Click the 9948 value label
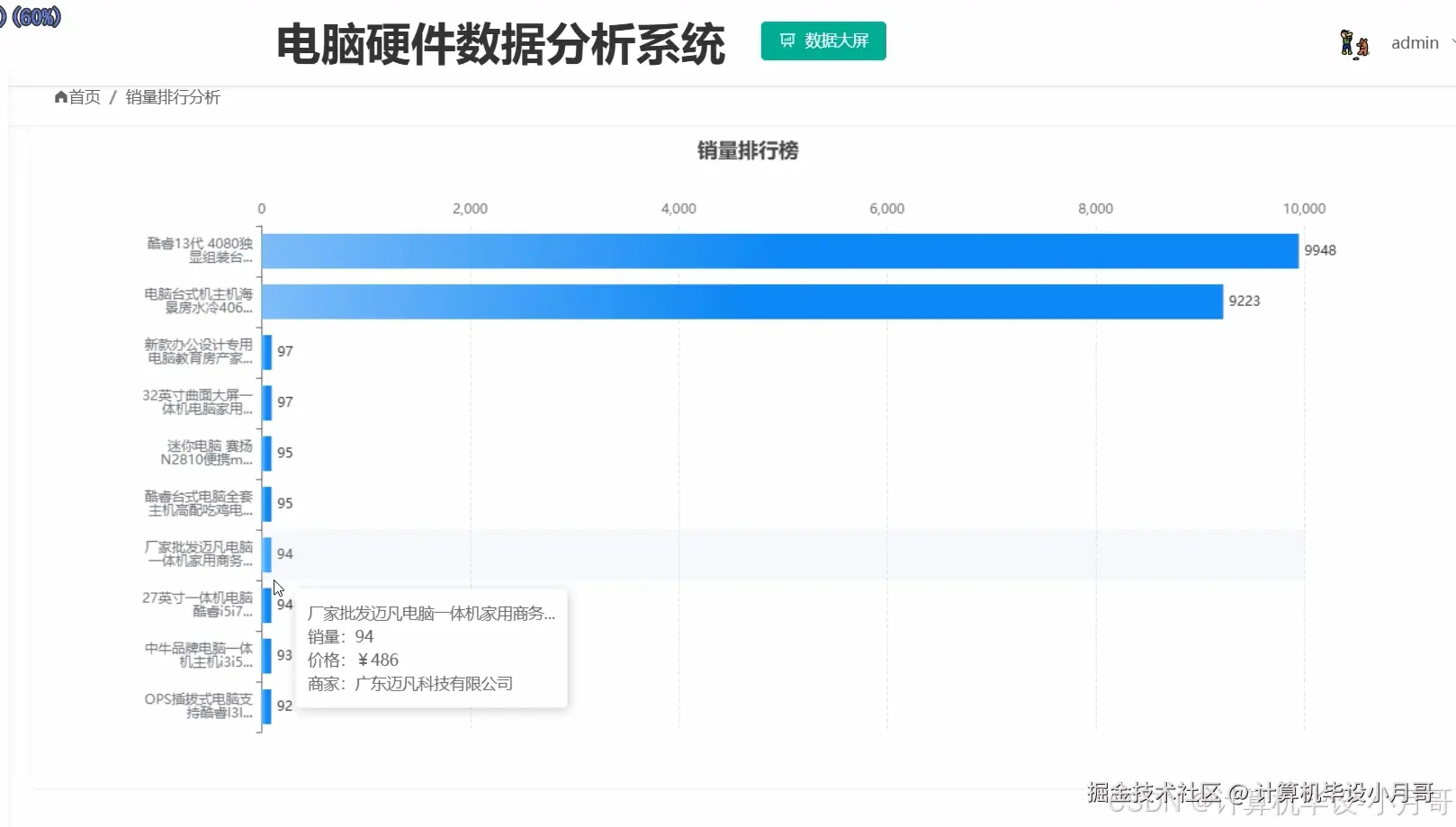The image size is (1456, 827). pyautogui.click(x=1320, y=250)
